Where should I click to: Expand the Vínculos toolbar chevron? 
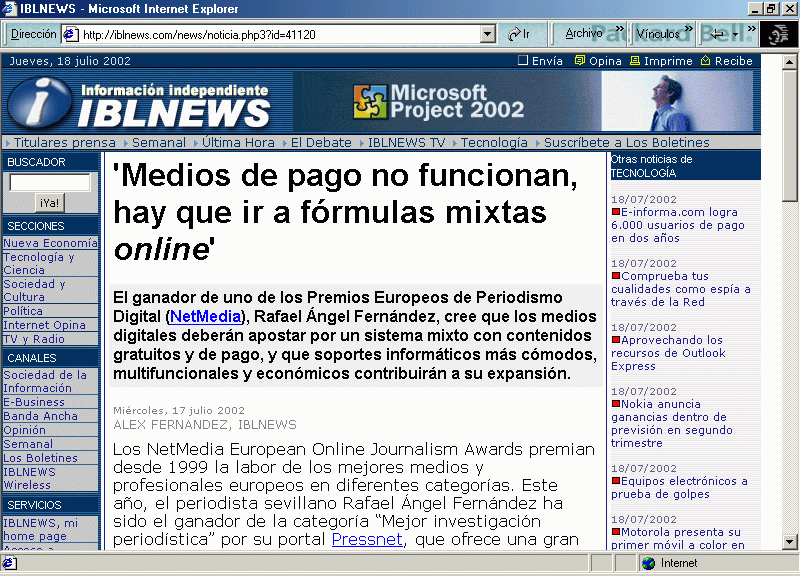689,29
